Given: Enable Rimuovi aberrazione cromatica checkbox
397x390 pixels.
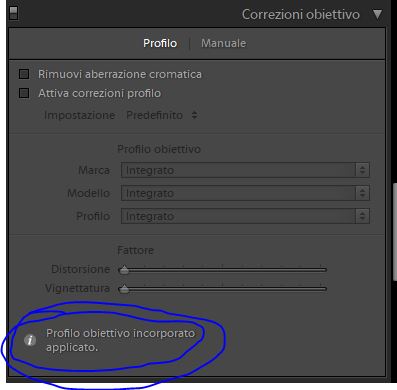Looking at the screenshot, I should point(24,74).
